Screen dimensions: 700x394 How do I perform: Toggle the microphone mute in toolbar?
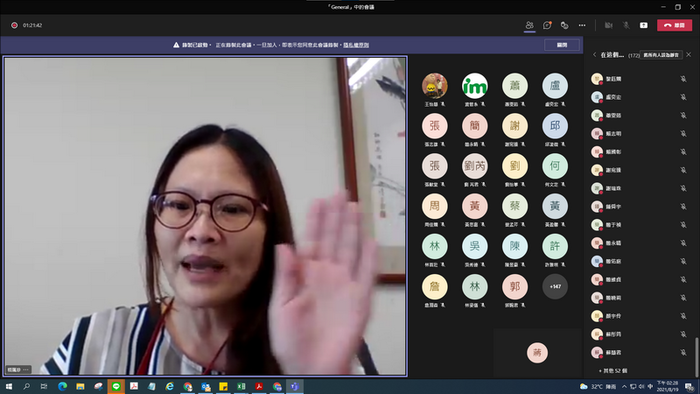[x=626, y=25]
